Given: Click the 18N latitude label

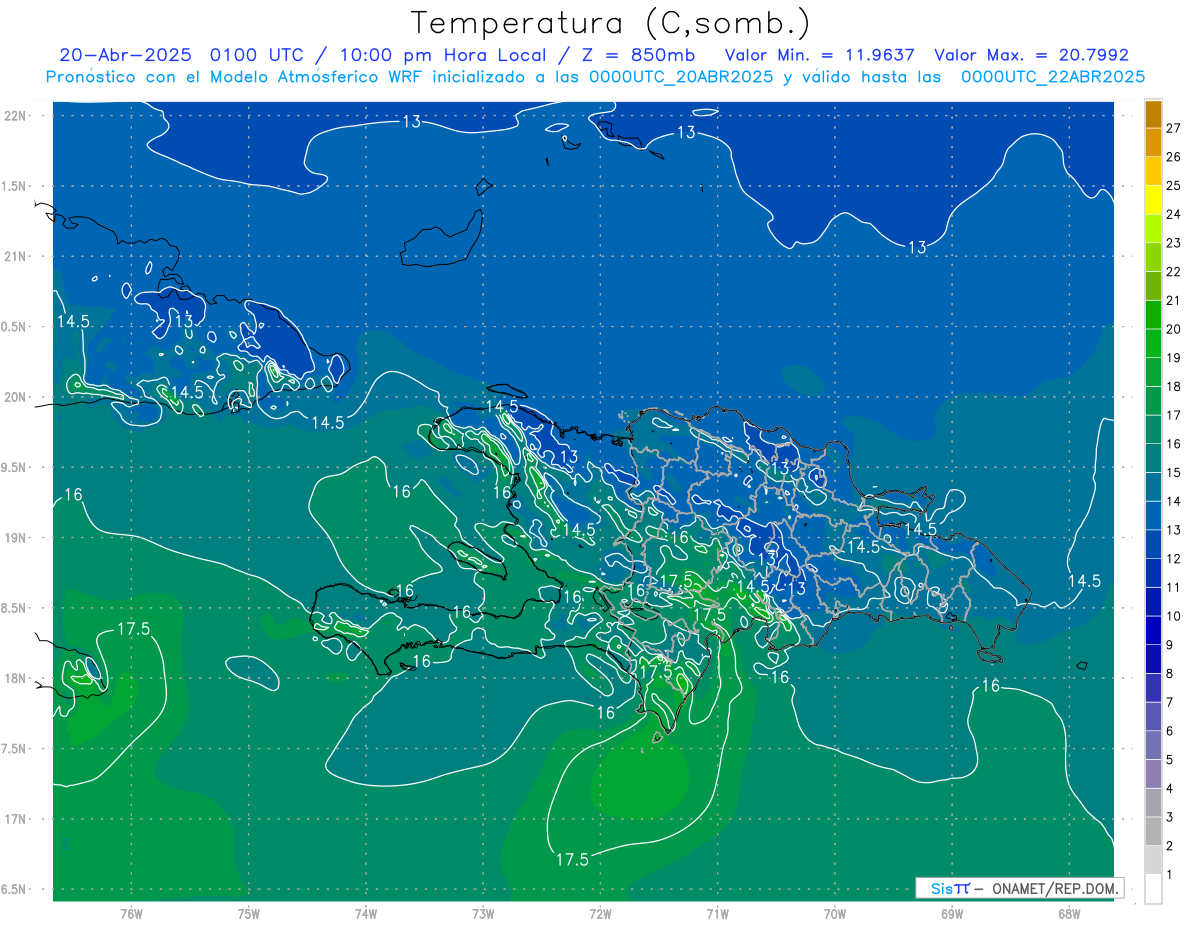Looking at the screenshot, I should (17, 678).
